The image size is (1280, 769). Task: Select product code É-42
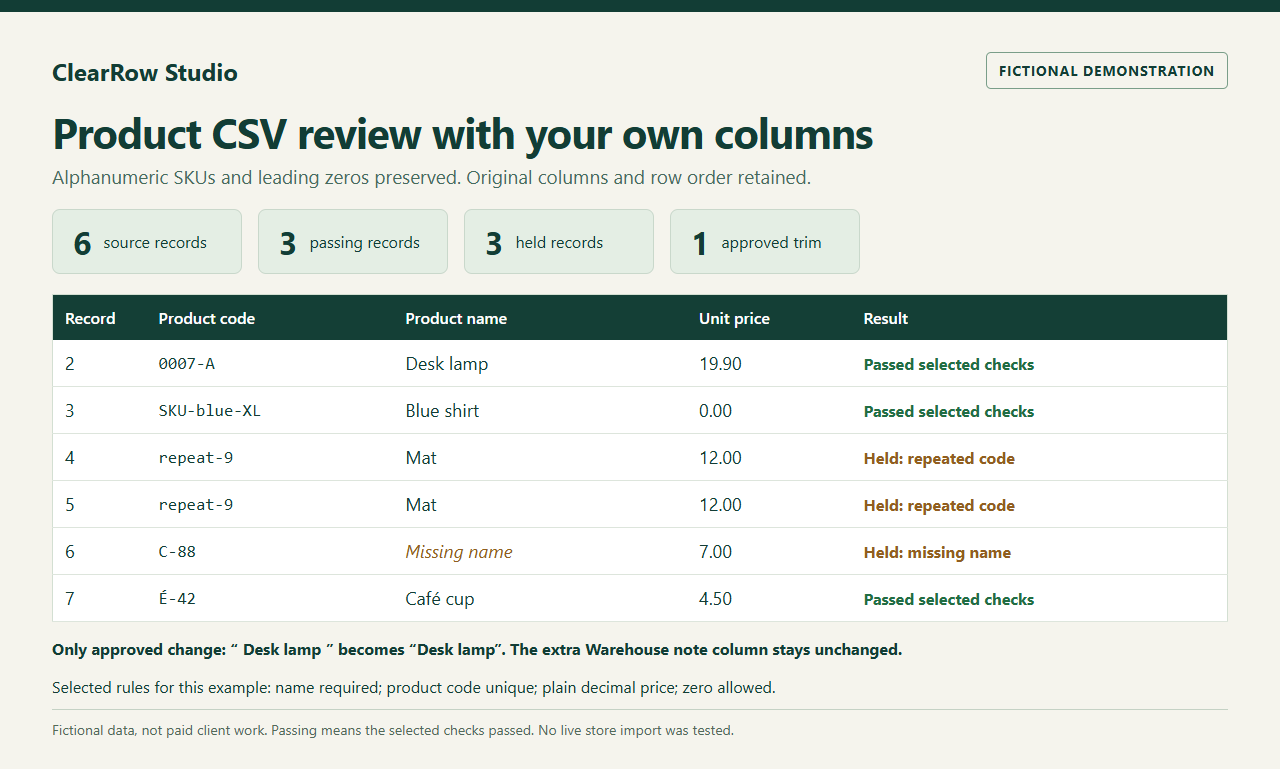pyautogui.click(x=177, y=599)
